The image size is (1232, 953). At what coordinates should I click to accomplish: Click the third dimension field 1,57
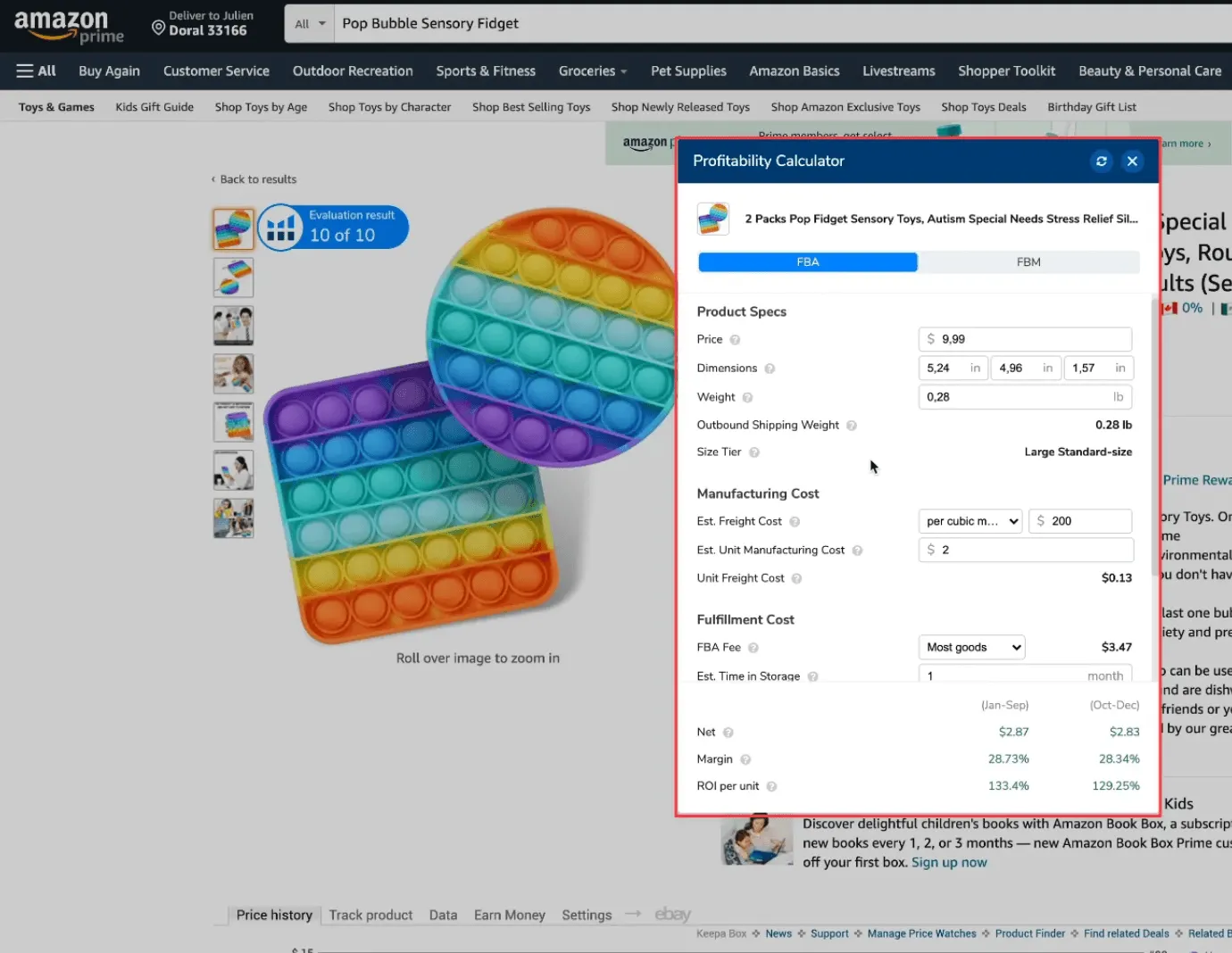click(1098, 368)
